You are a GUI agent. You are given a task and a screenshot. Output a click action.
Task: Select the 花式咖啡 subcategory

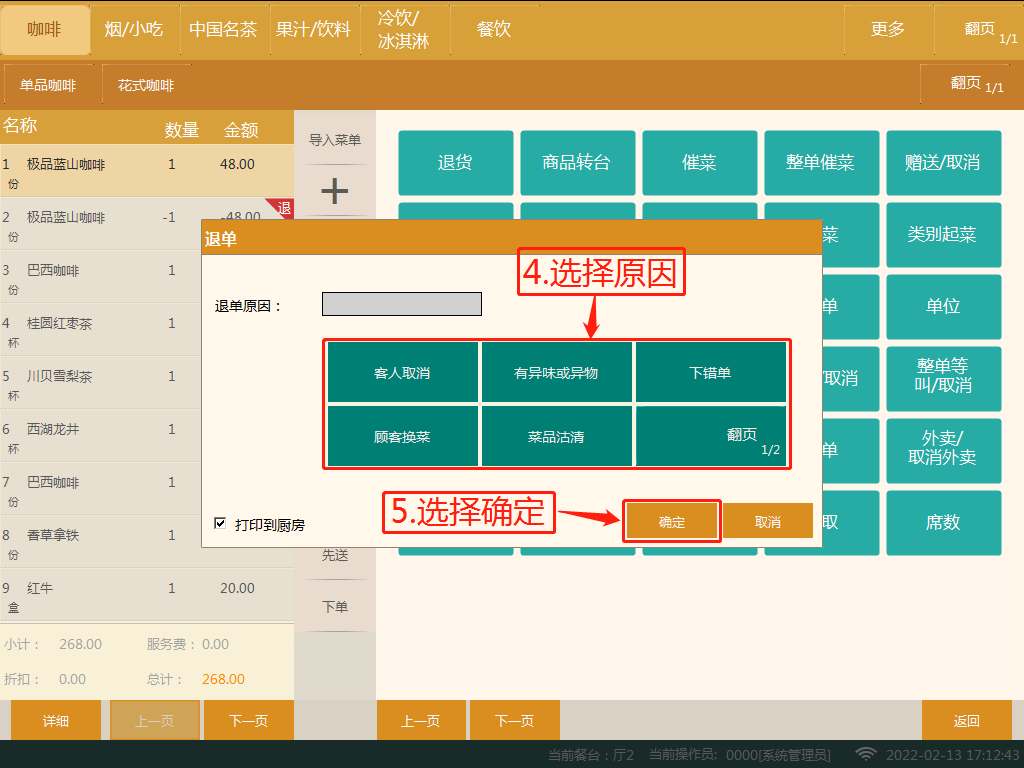146,85
